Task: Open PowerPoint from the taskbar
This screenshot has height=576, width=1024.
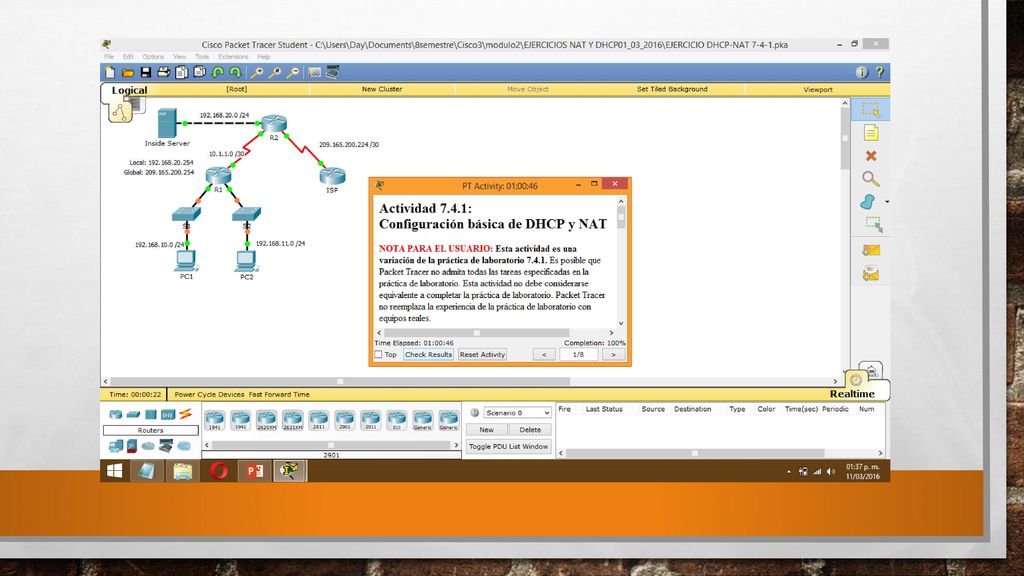Action: [254, 471]
